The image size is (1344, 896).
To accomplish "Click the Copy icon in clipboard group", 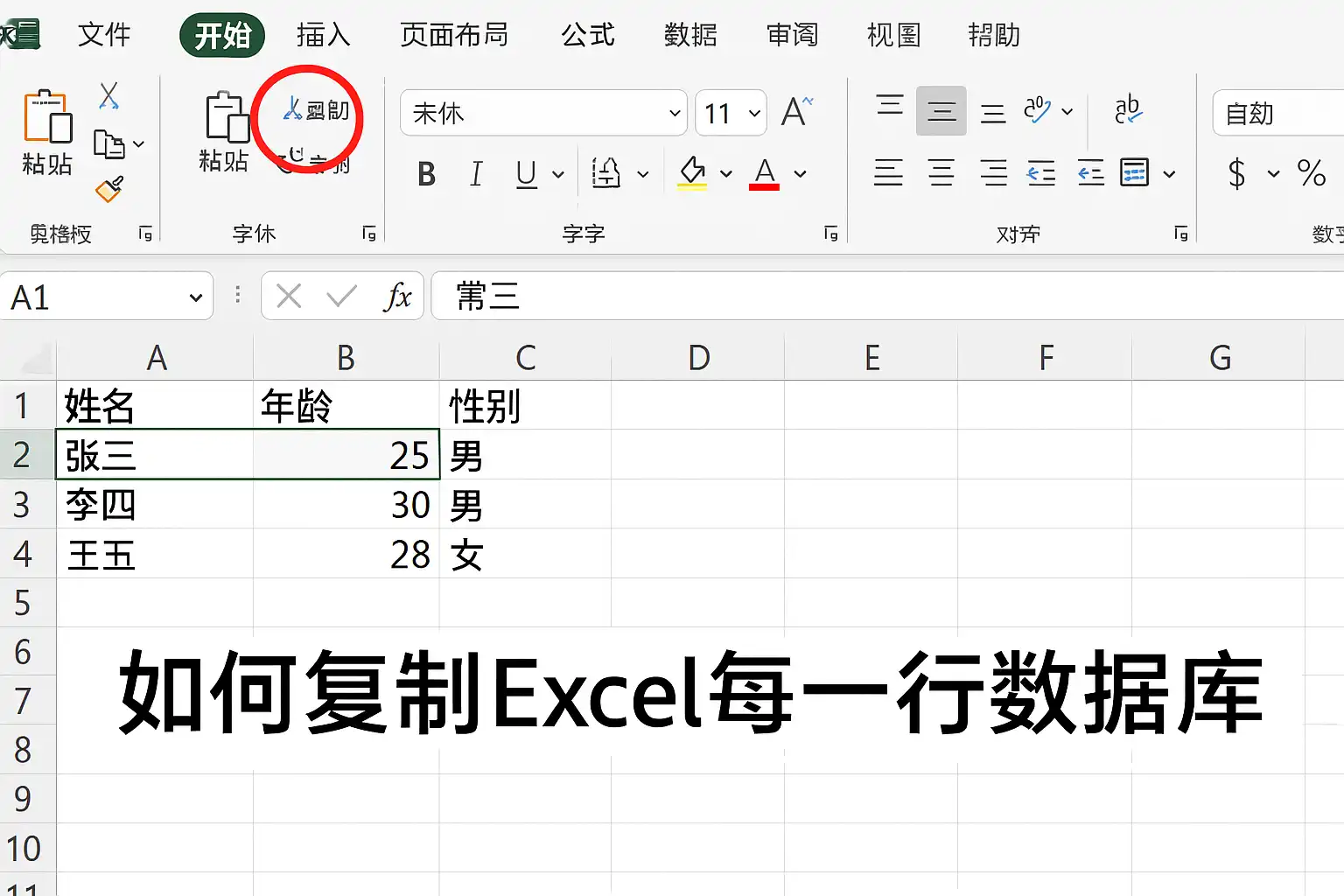I will click(109, 144).
